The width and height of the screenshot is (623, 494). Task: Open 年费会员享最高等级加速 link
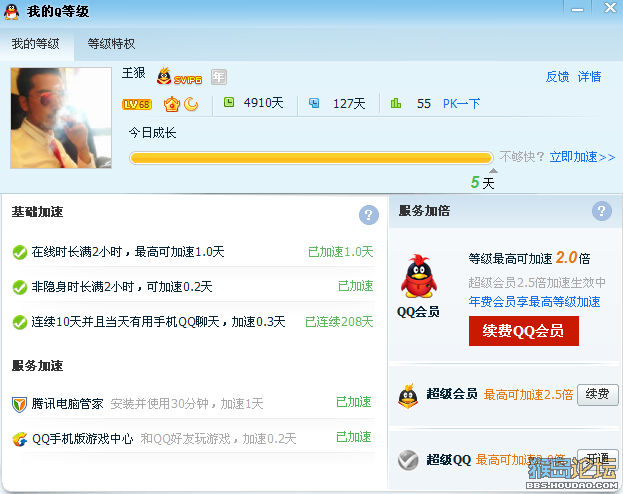(534, 302)
